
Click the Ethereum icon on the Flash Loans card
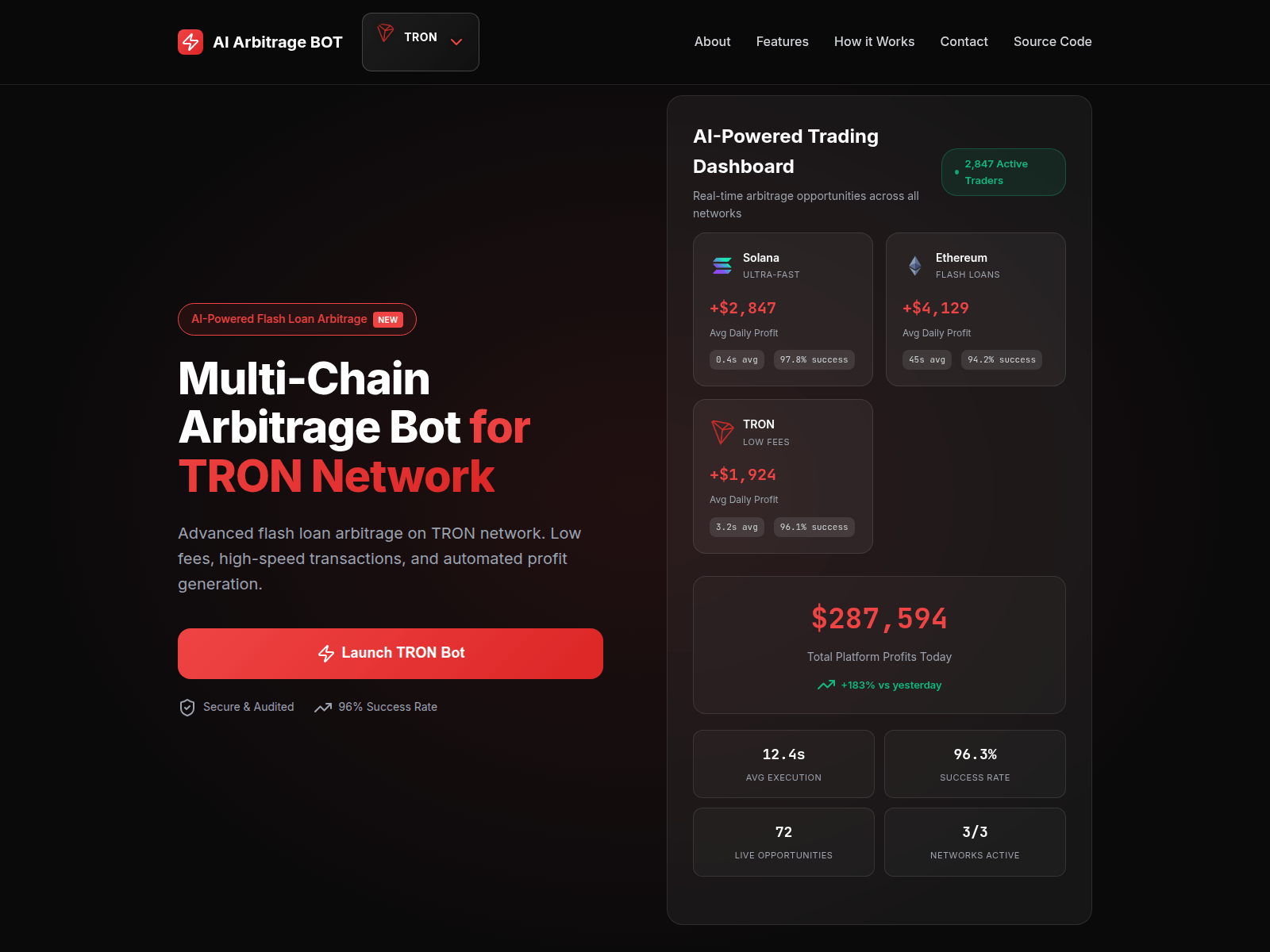(x=914, y=266)
